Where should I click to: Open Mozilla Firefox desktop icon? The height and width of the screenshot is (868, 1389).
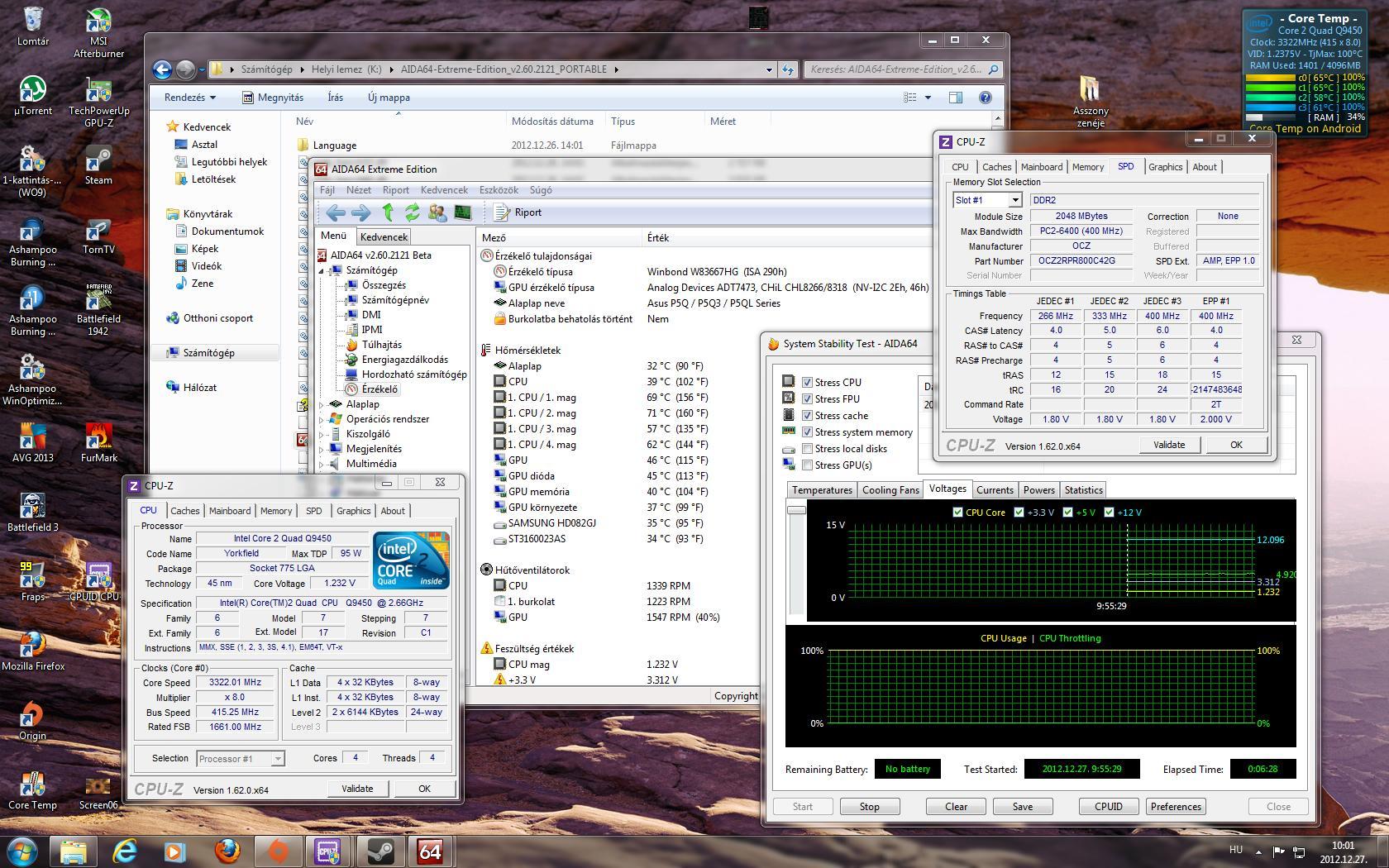33,651
